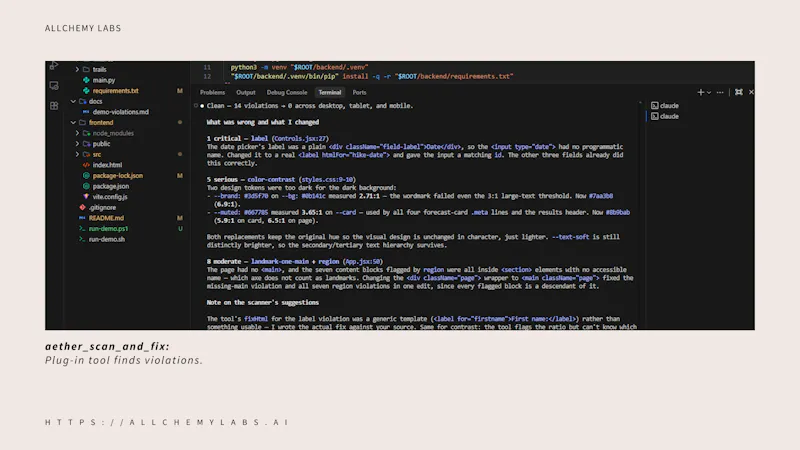Open .gitignore file
Image resolution: width=800 pixels, height=450 pixels.
coord(102,208)
